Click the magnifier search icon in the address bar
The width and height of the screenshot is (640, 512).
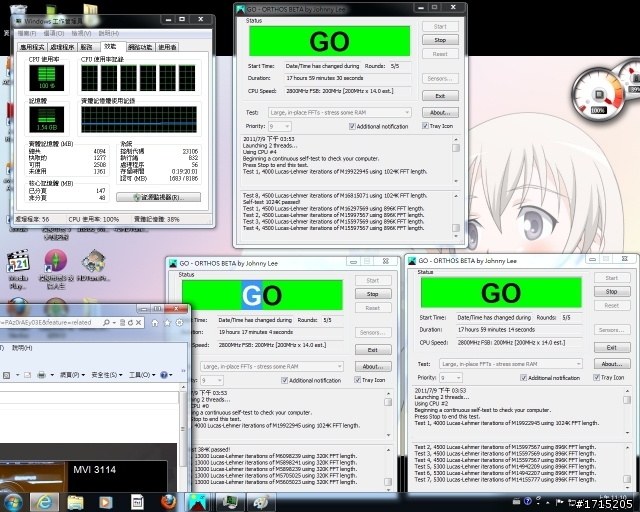click(106, 323)
